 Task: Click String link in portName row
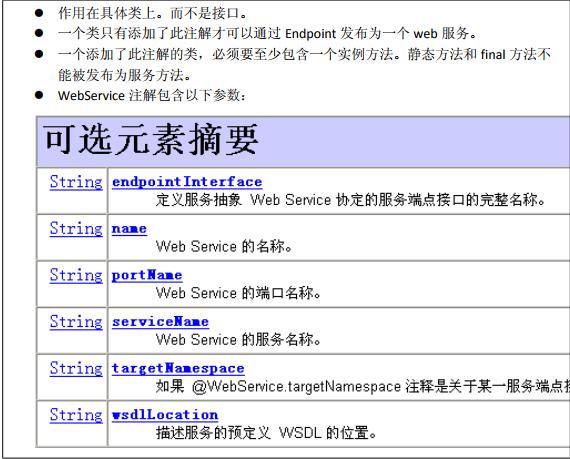[76, 275]
